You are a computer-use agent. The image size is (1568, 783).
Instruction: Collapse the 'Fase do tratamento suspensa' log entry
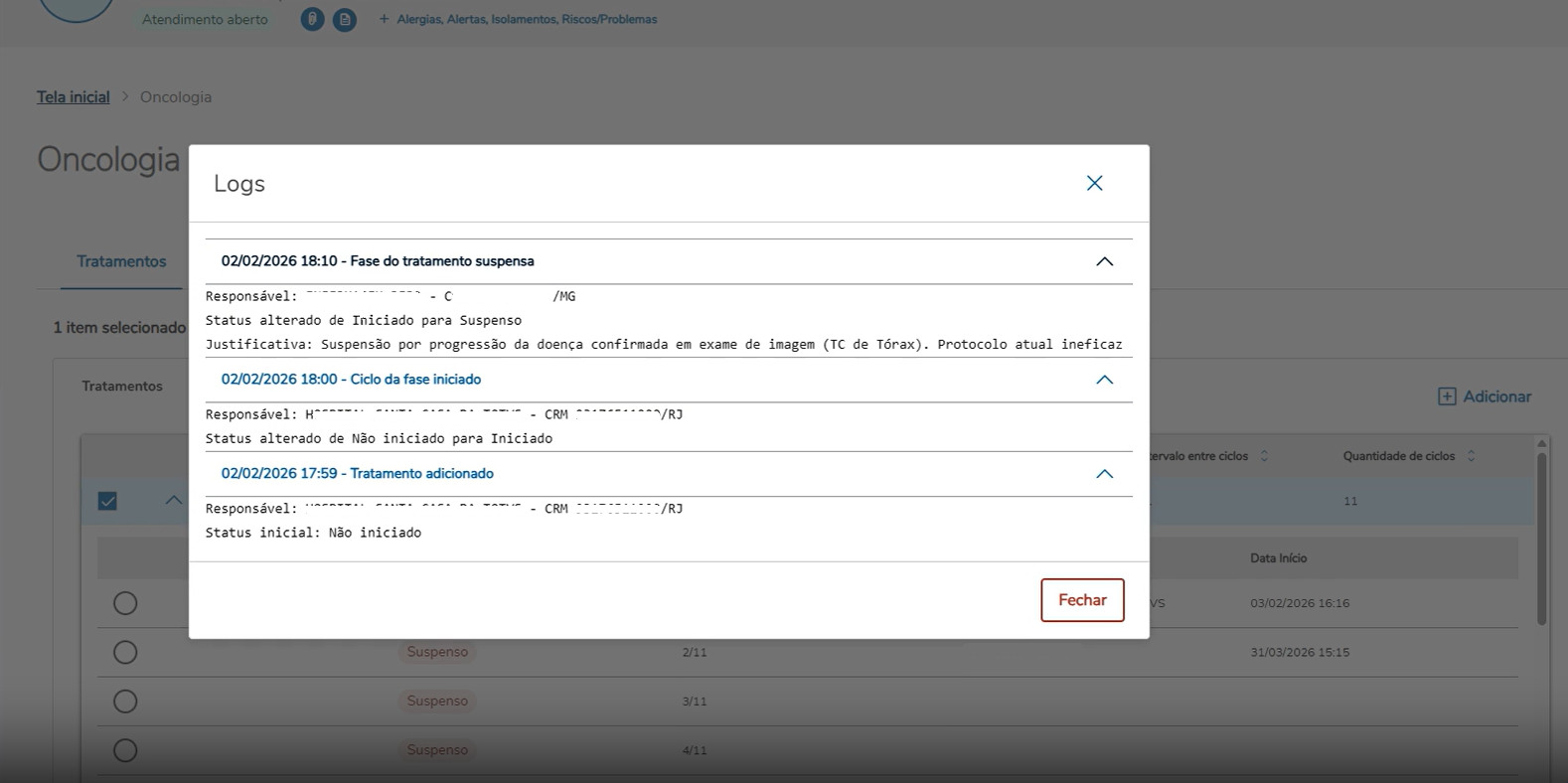click(x=1104, y=261)
